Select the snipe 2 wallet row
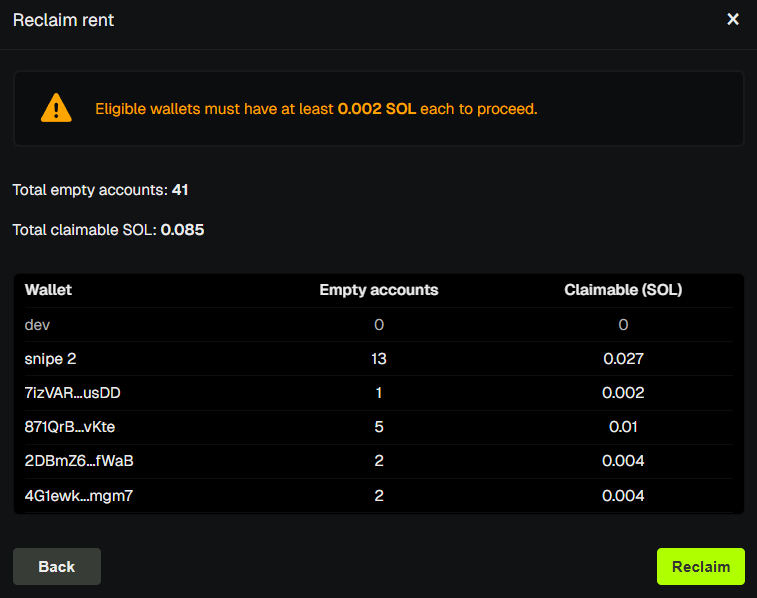 pos(50,359)
